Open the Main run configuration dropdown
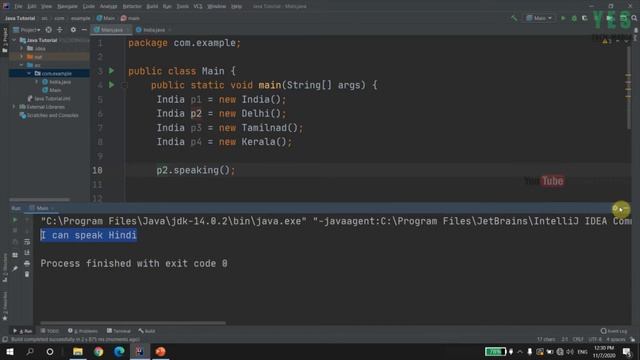640x360 pixels. pyautogui.click(x=539, y=18)
